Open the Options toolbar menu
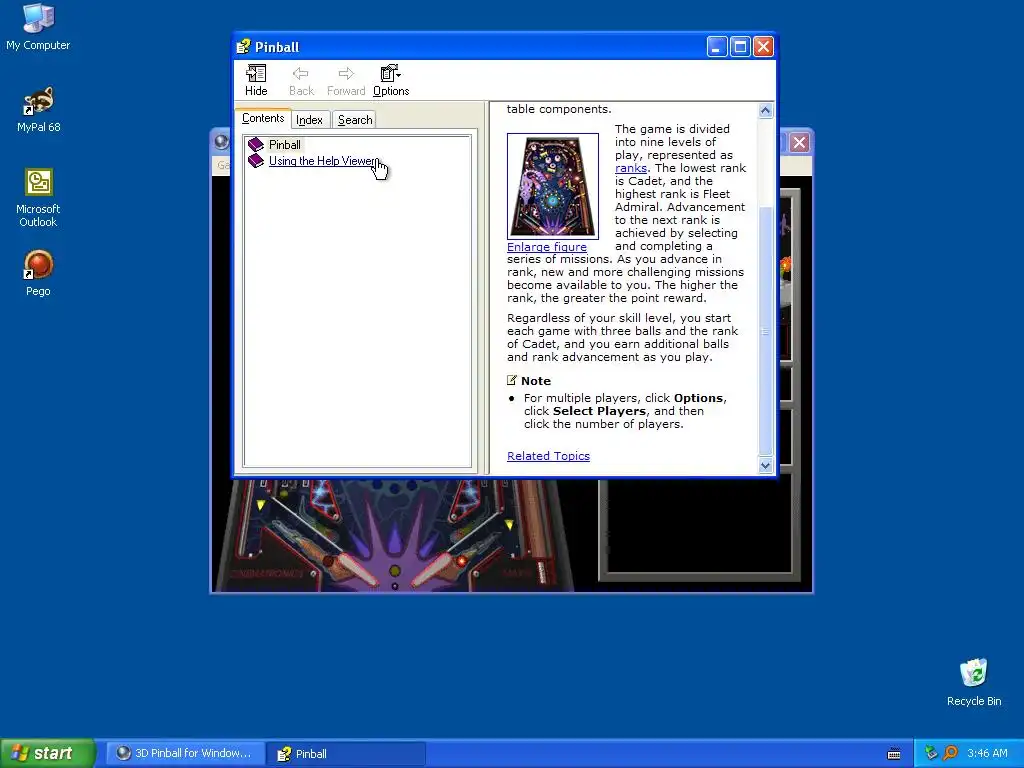1024x768 pixels. [391, 80]
